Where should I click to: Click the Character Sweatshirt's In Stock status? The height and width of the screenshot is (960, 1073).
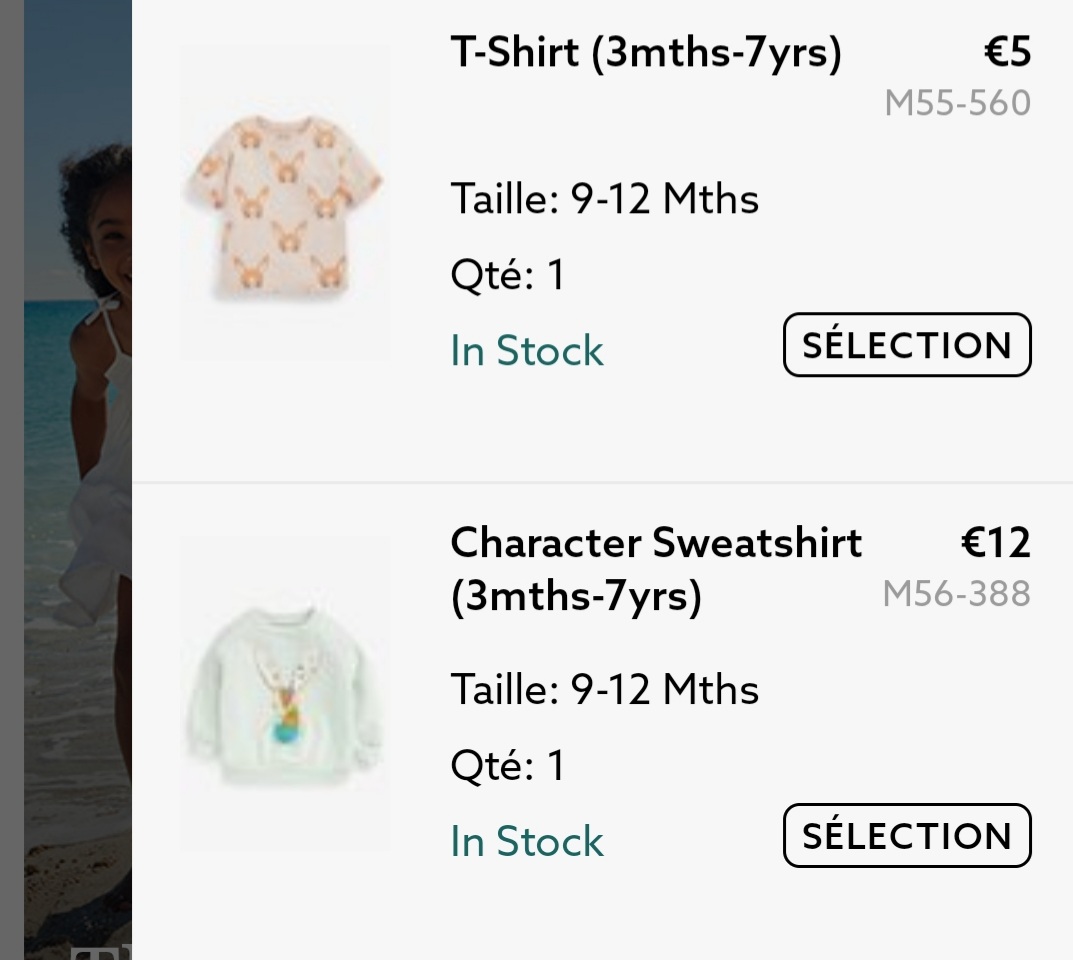pyautogui.click(x=527, y=842)
